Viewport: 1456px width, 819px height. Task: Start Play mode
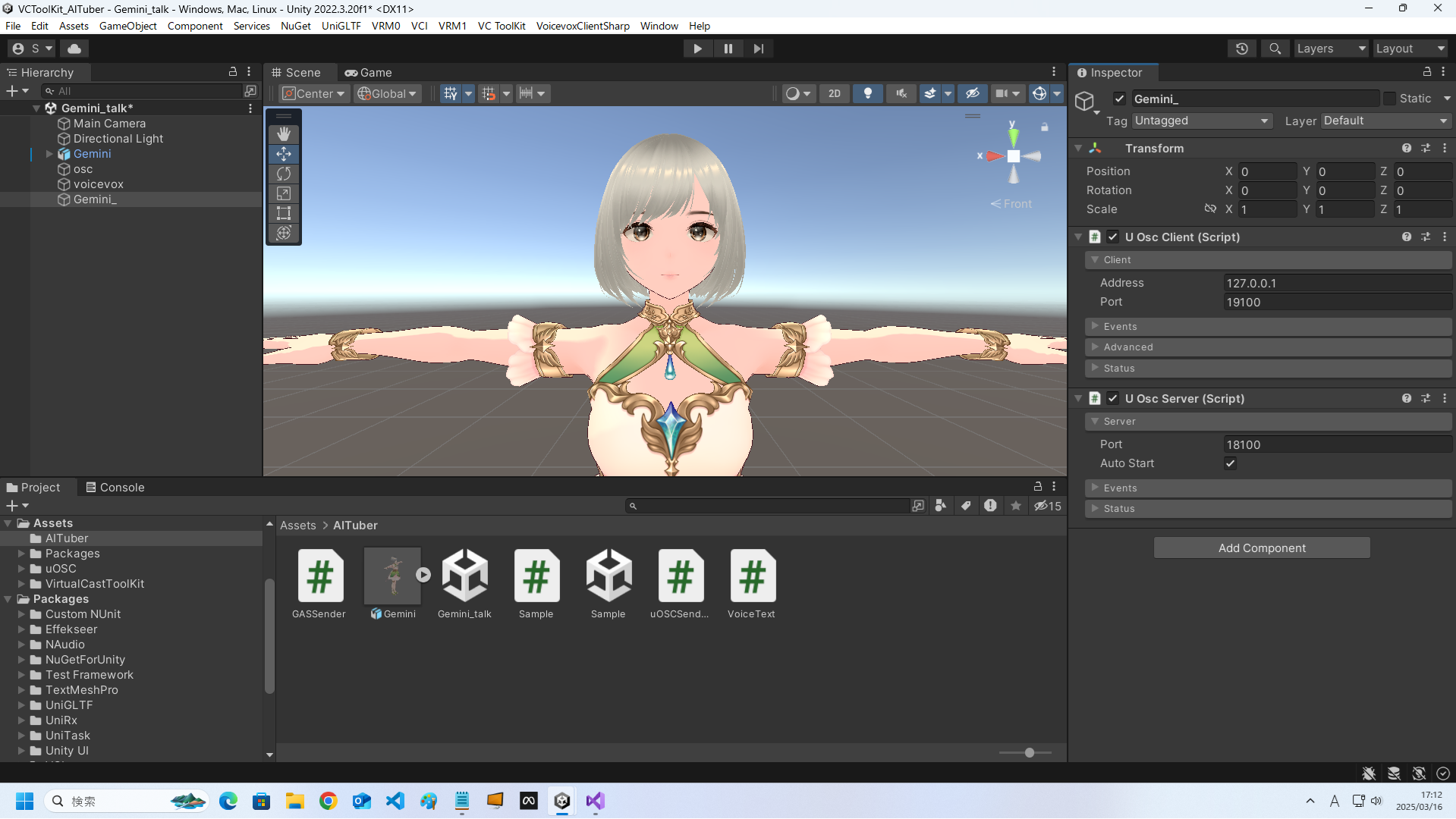(697, 49)
